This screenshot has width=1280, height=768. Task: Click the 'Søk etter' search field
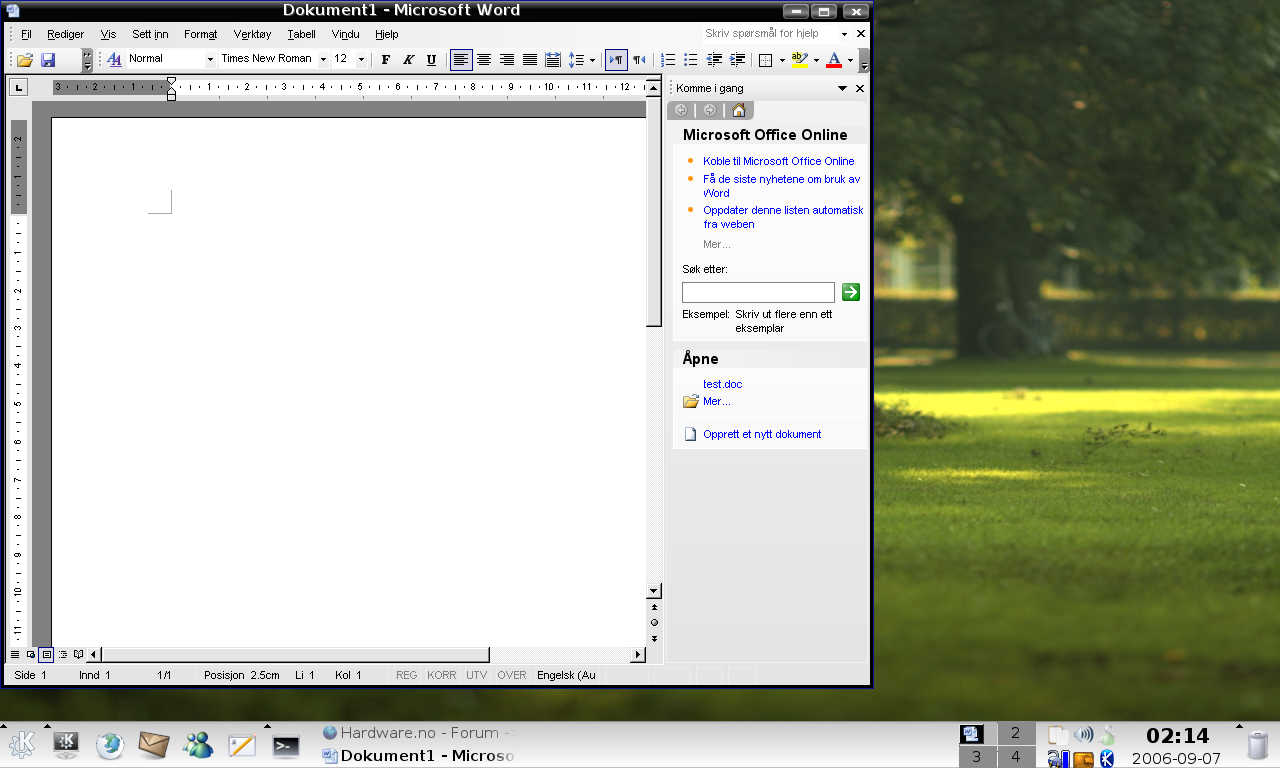[x=758, y=292]
